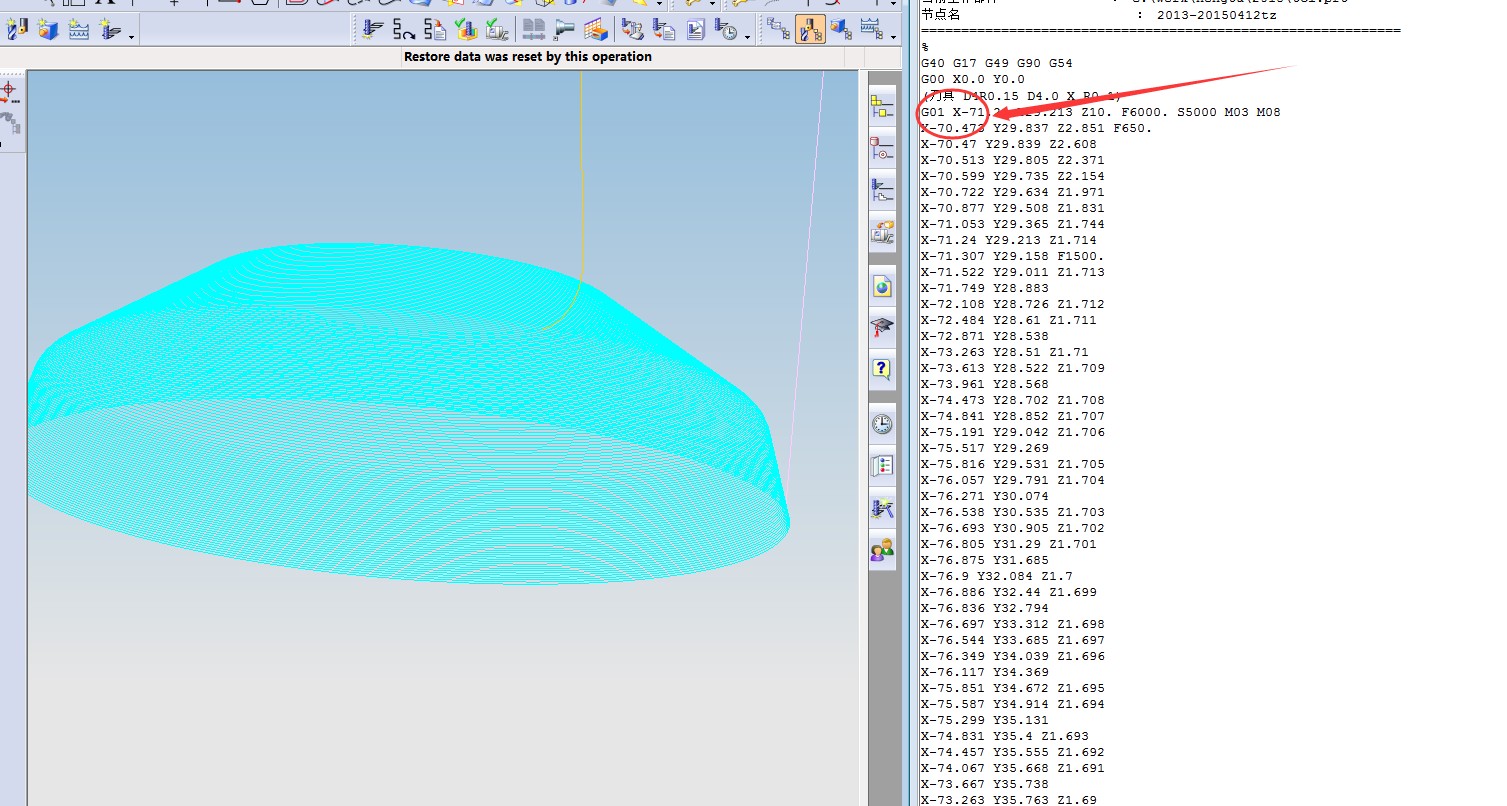Open the Machine Tool Navigator resource tab
1507x806 pixels.
[882, 233]
